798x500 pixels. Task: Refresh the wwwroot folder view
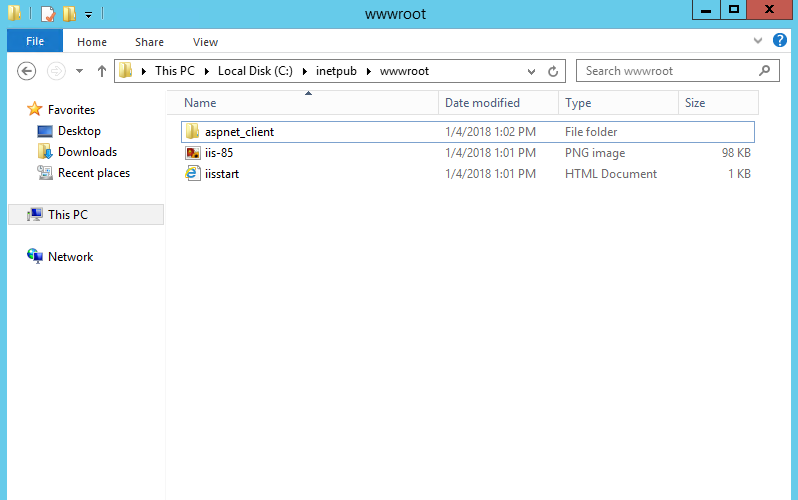click(x=553, y=71)
